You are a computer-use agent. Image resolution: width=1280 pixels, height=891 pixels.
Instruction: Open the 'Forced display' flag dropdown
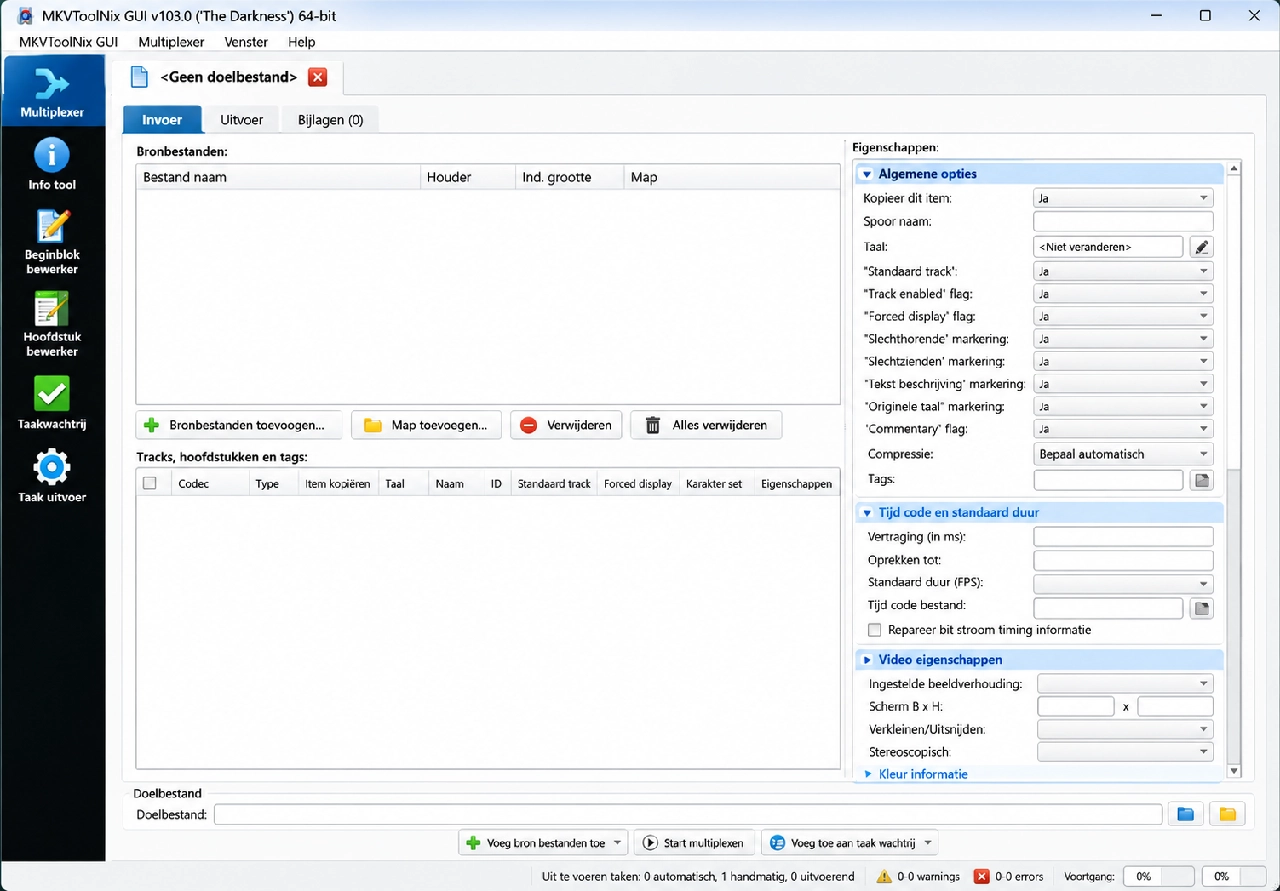[x=1123, y=316]
